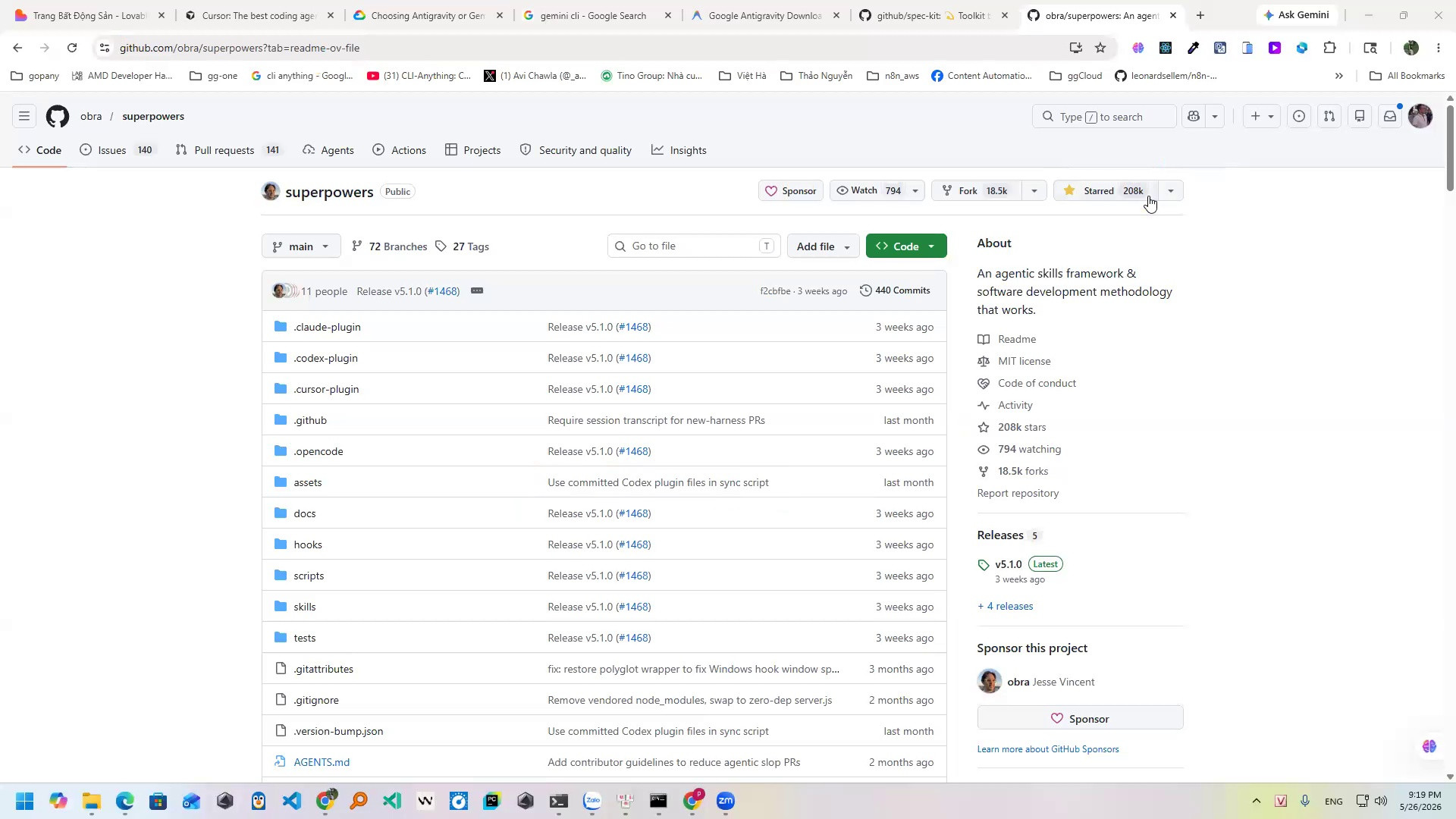The image size is (1456, 819).
Task: Open the new tab plus button
Action: click(x=1200, y=15)
